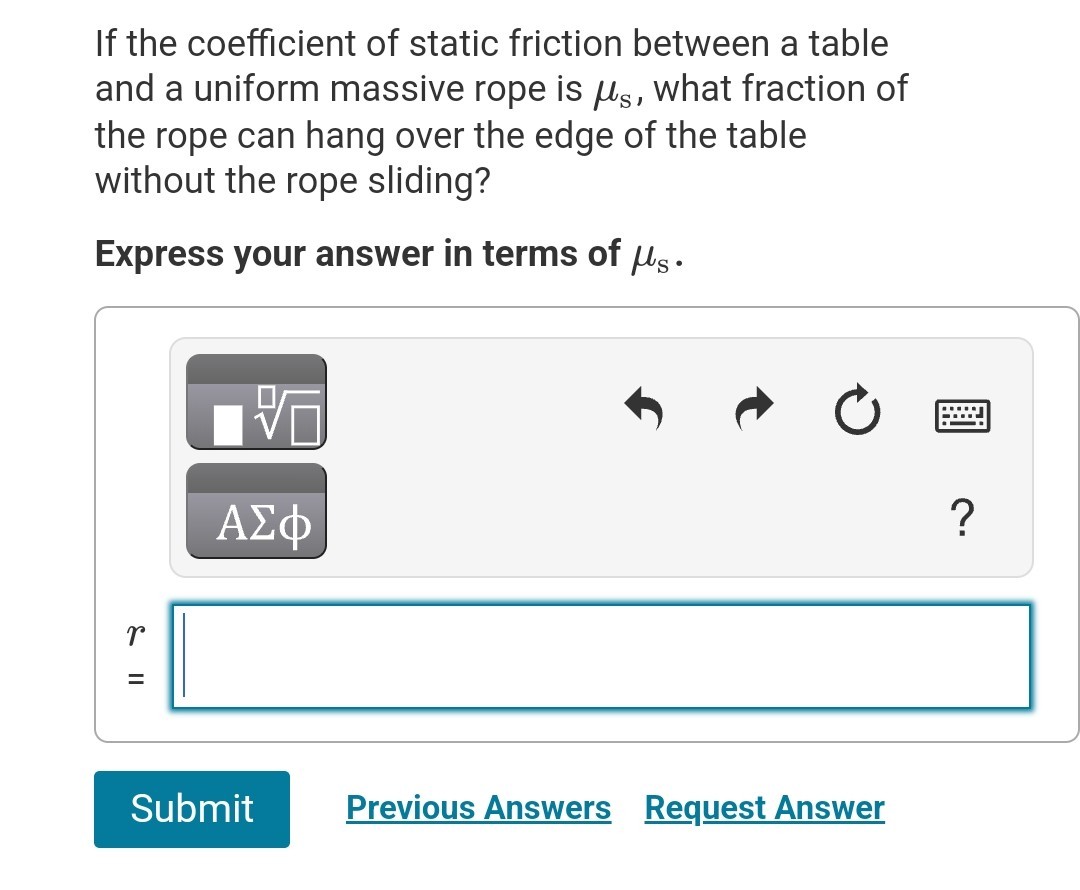Image resolution: width=1080 pixels, height=890 pixels.
Task: Select the formula template toolbar button
Action: [x=256, y=402]
